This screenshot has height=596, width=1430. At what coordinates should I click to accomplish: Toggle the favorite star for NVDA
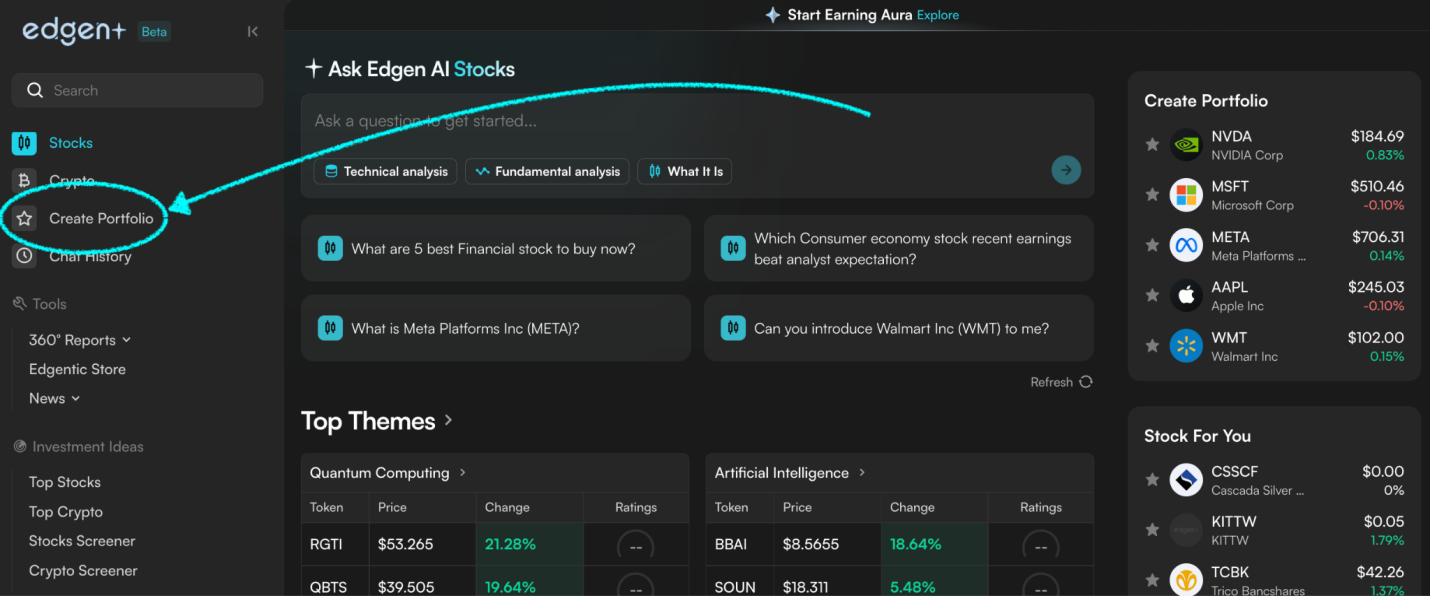(1152, 145)
